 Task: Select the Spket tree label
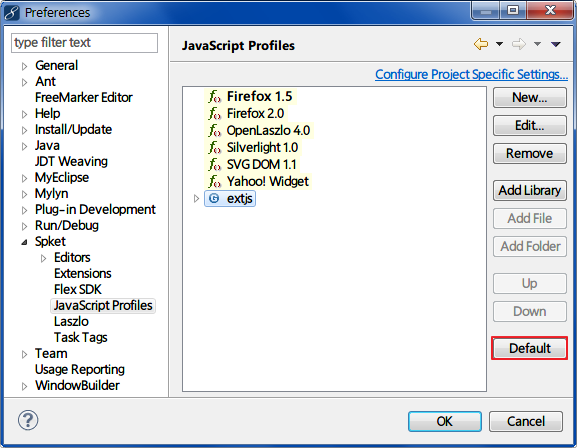click(x=50, y=241)
